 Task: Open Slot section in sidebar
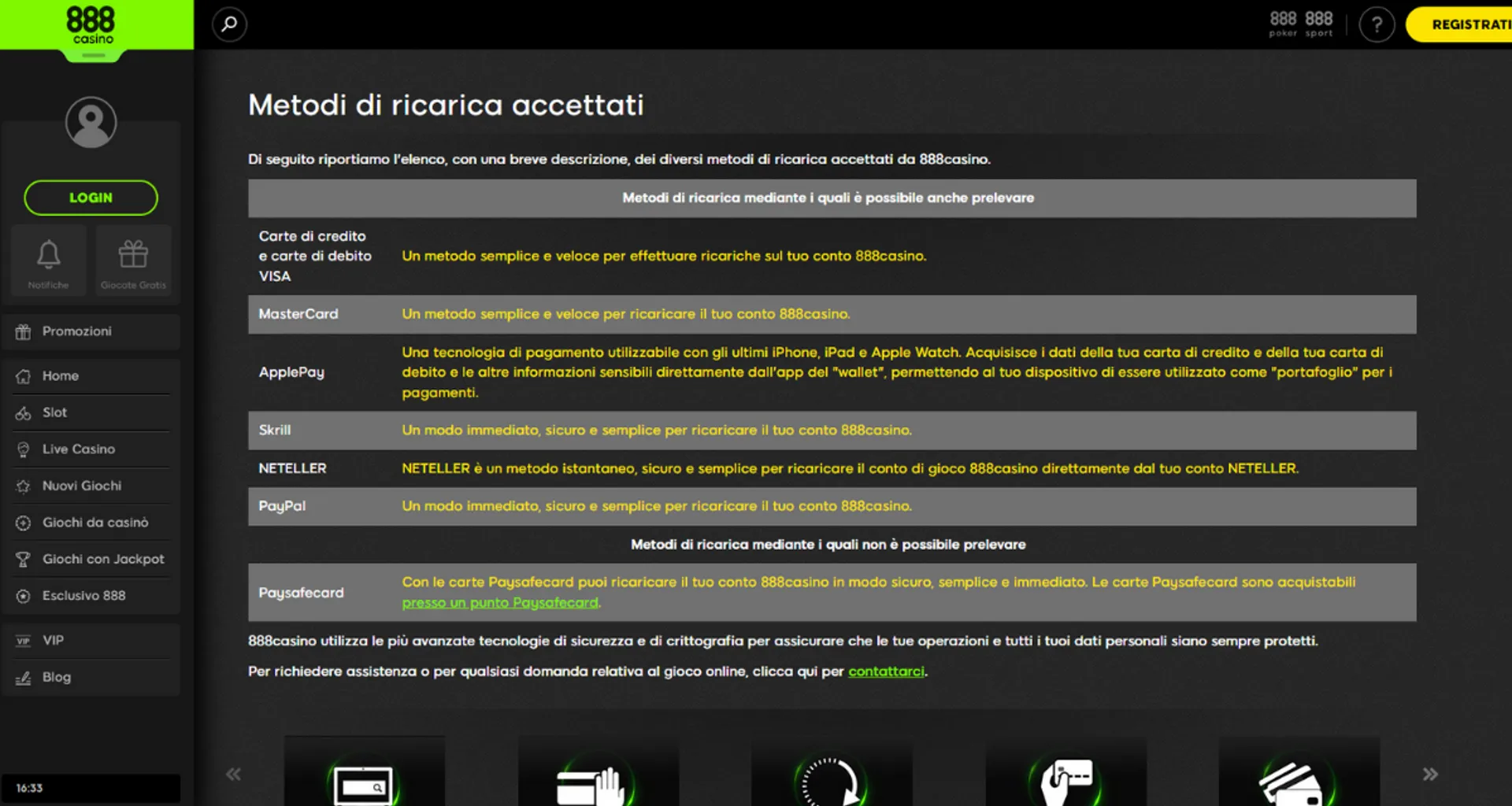91,412
